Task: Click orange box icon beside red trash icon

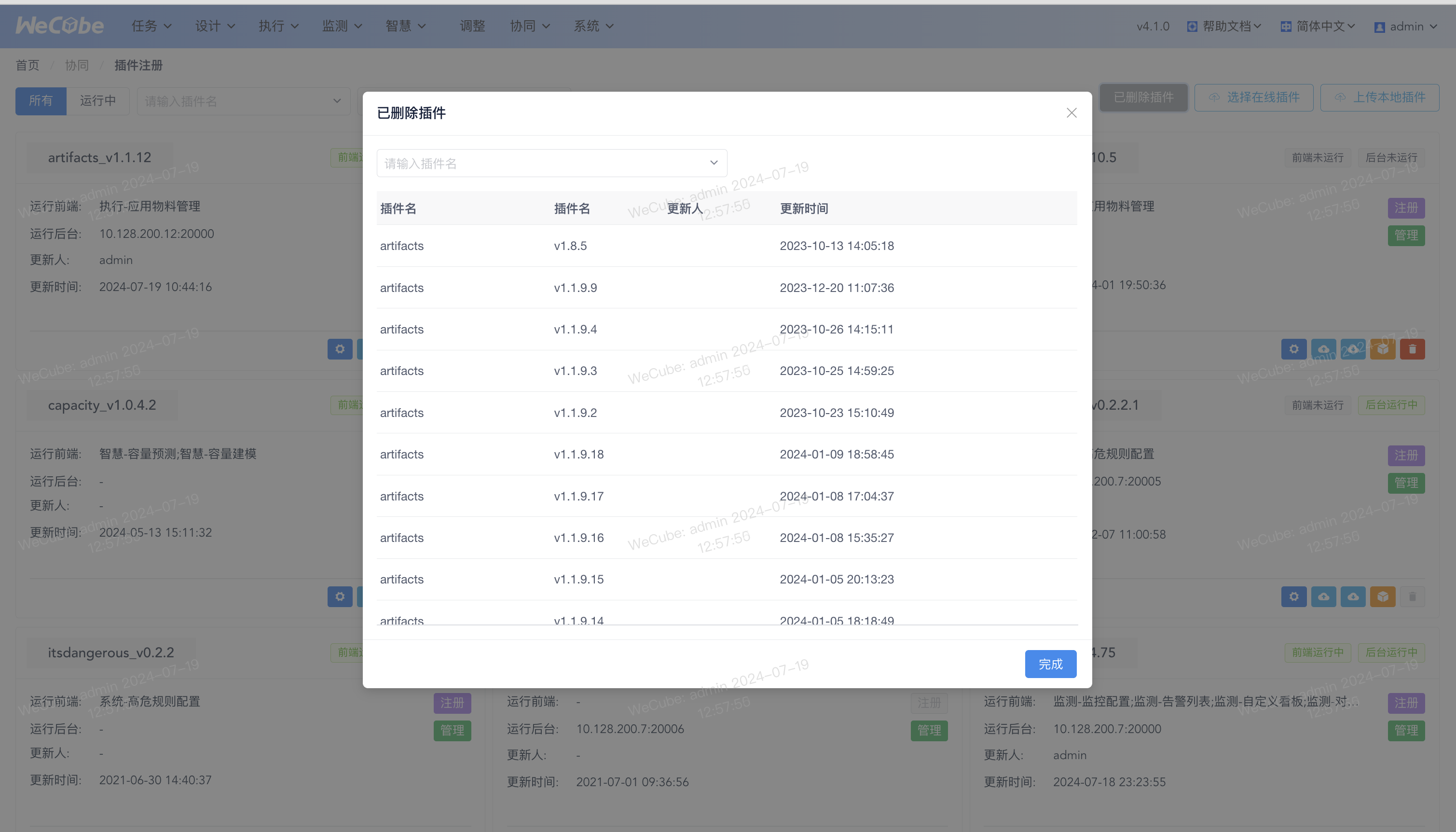Action: [1383, 349]
